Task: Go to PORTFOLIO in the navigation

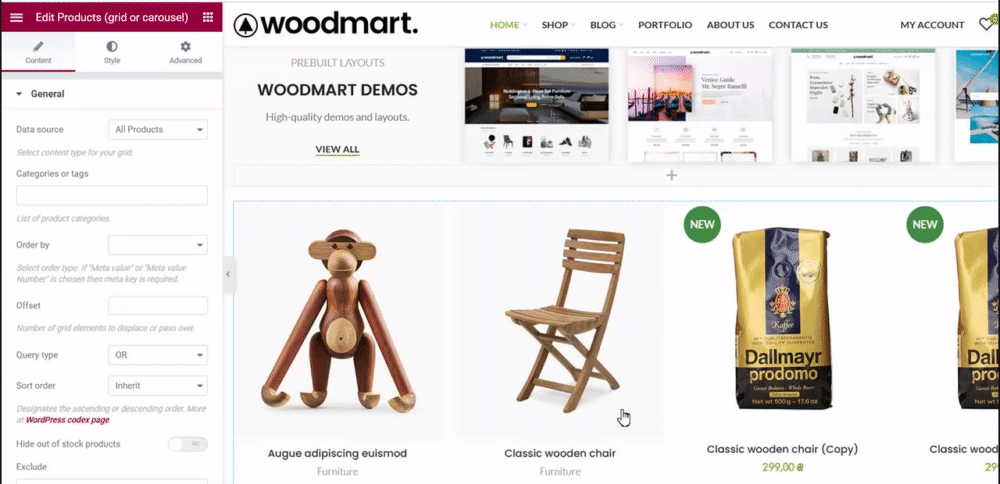Action: click(665, 25)
